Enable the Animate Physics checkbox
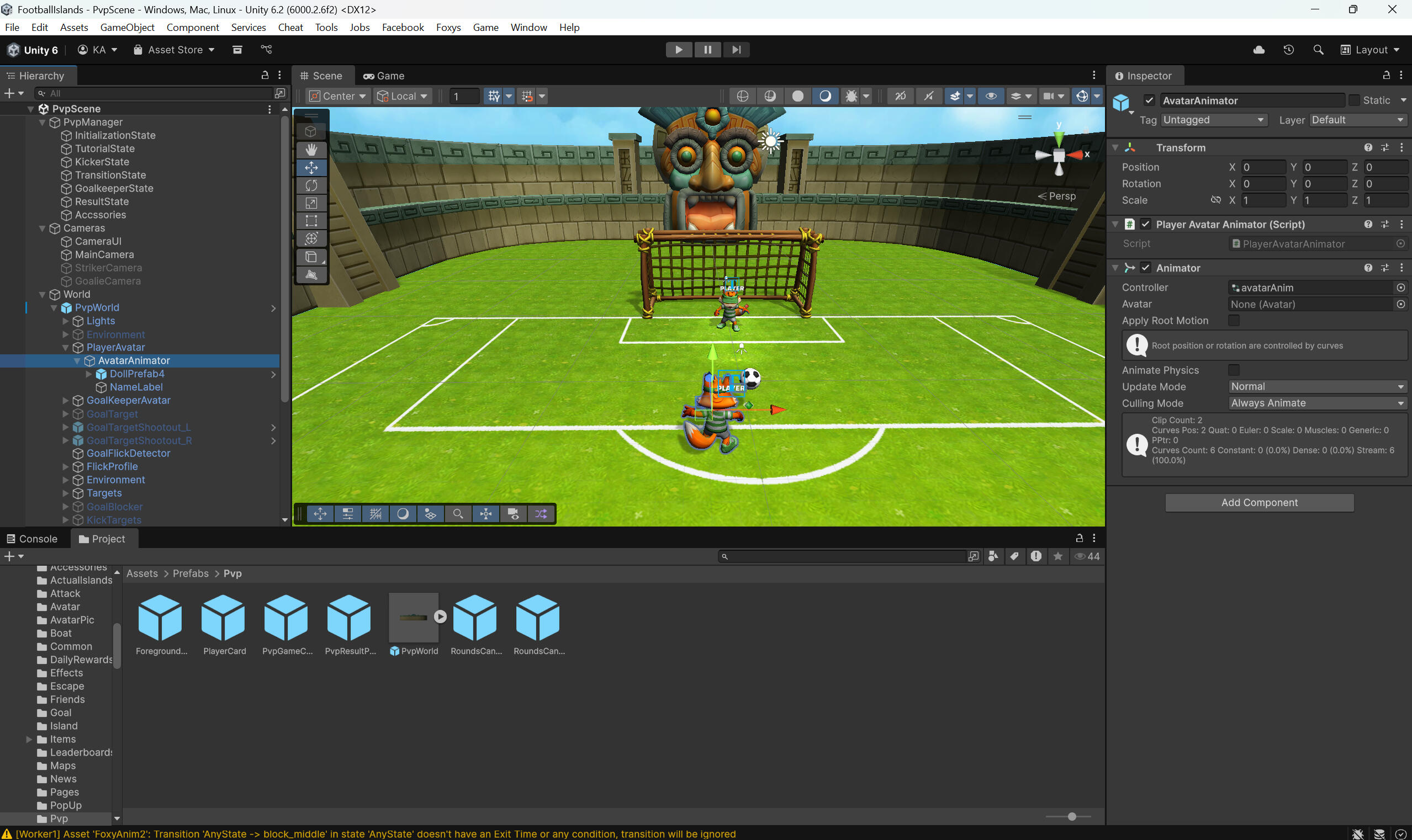 (x=1233, y=370)
